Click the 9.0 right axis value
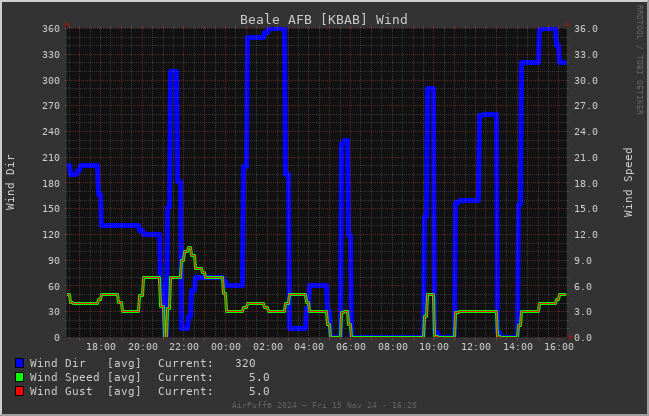Viewport: 649px width, 416px height. click(x=583, y=261)
